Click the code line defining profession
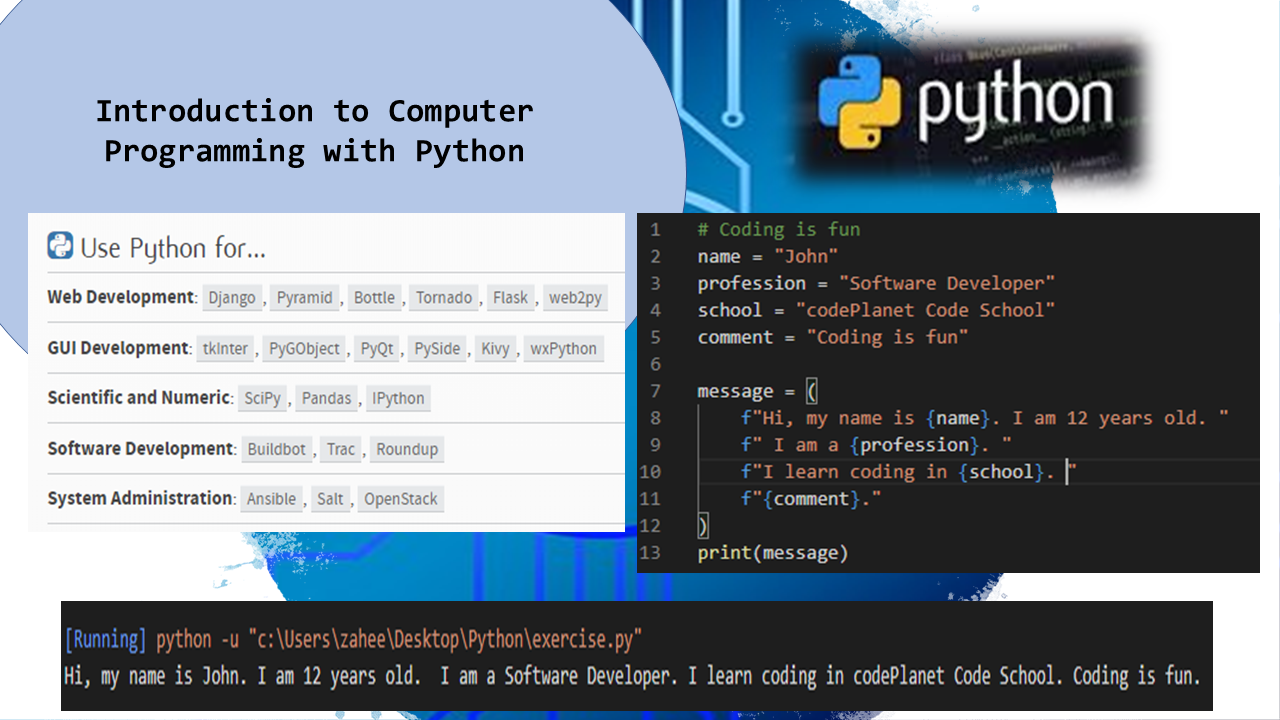Image resolution: width=1280 pixels, height=720 pixels. pyautogui.click(x=876, y=283)
